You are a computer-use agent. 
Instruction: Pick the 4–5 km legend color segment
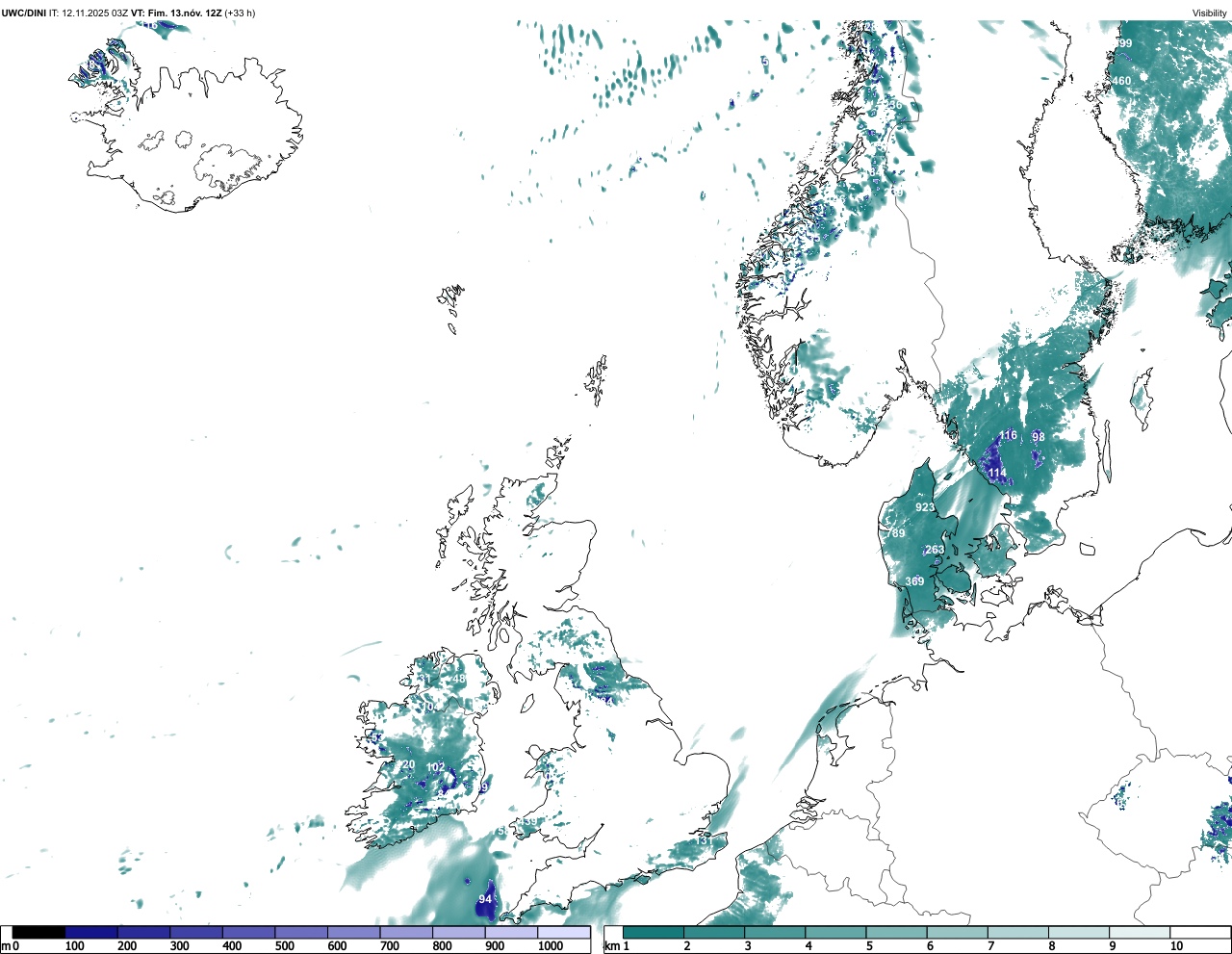click(835, 932)
